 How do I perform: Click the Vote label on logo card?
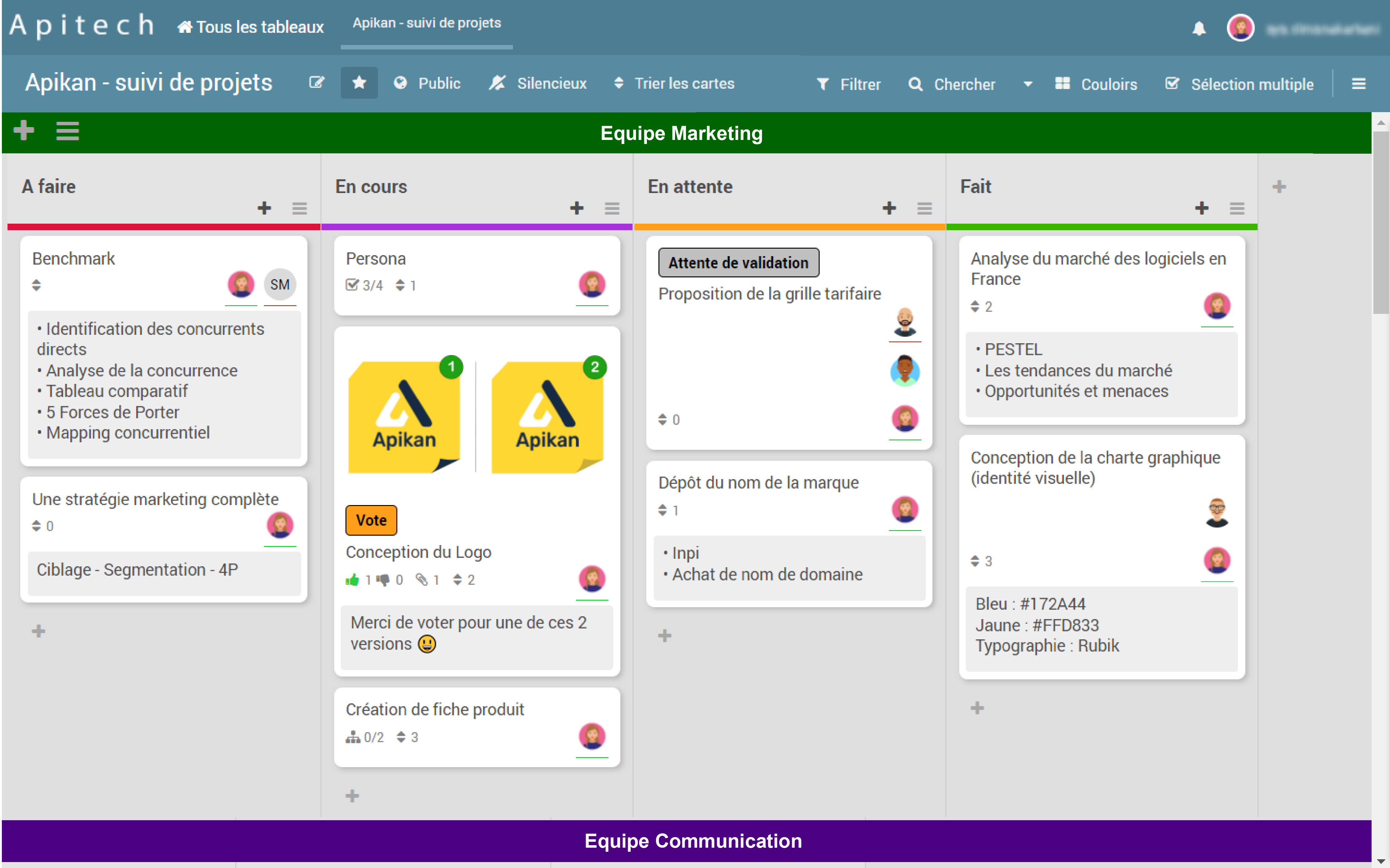(x=371, y=520)
